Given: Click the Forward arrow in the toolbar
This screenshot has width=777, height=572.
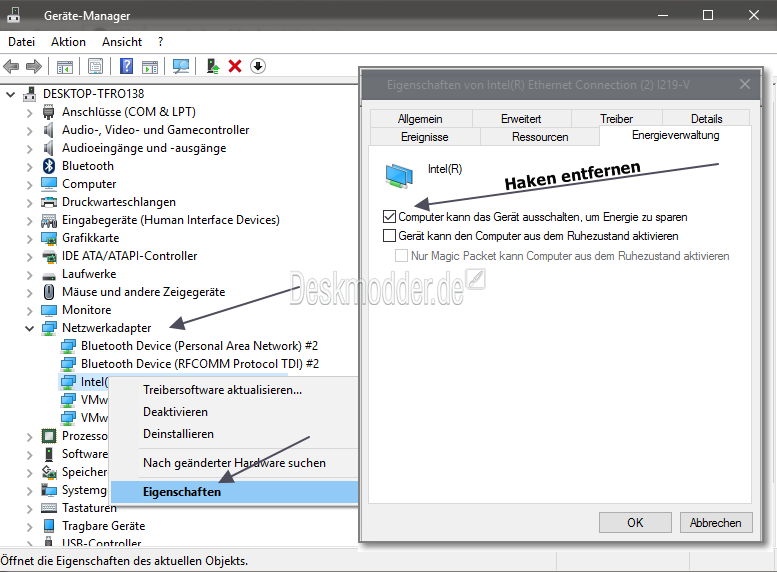Looking at the screenshot, I should (34, 66).
